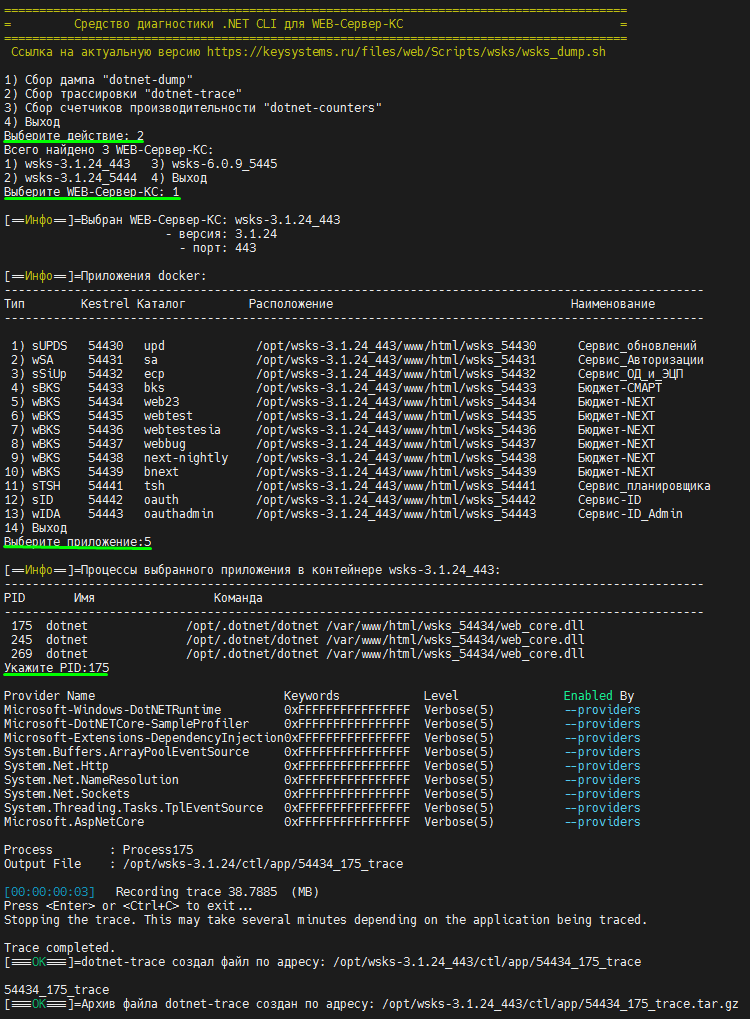Click the 'Выберите приложение:5' prompt
The height and width of the screenshot is (1019, 750).
[77, 542]
